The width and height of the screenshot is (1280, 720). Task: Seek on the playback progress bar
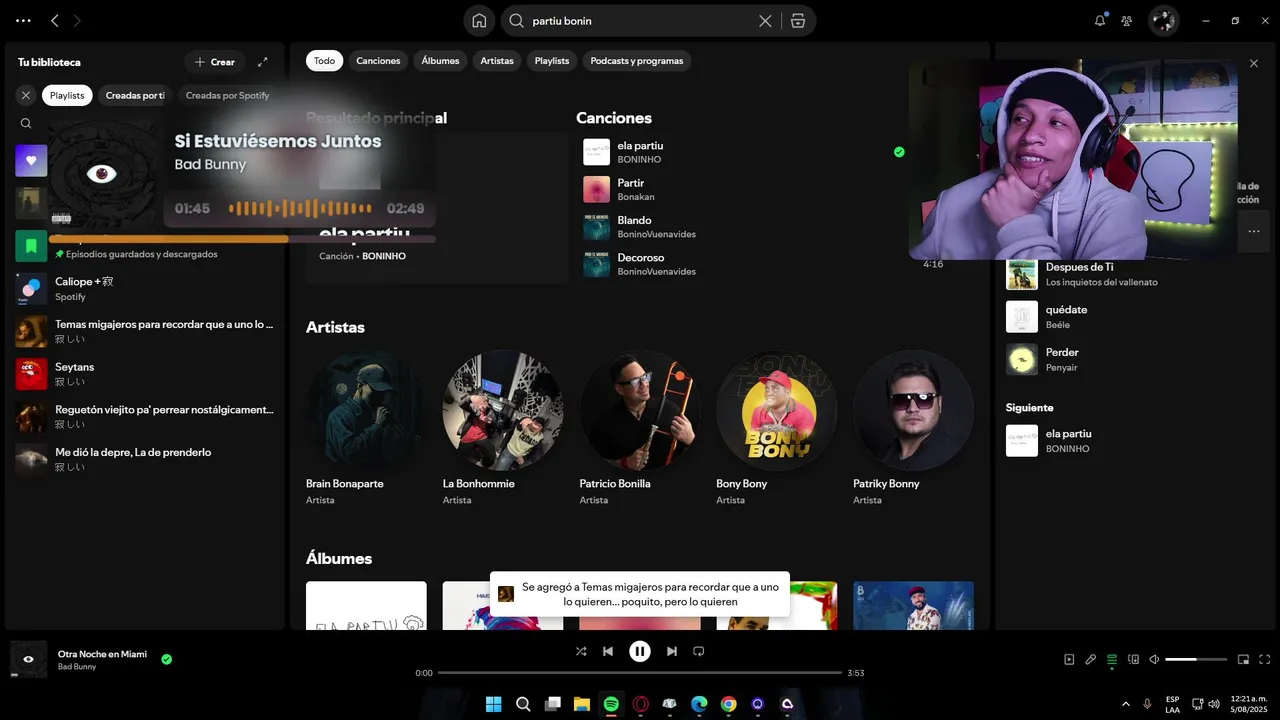tap(640, 673)
